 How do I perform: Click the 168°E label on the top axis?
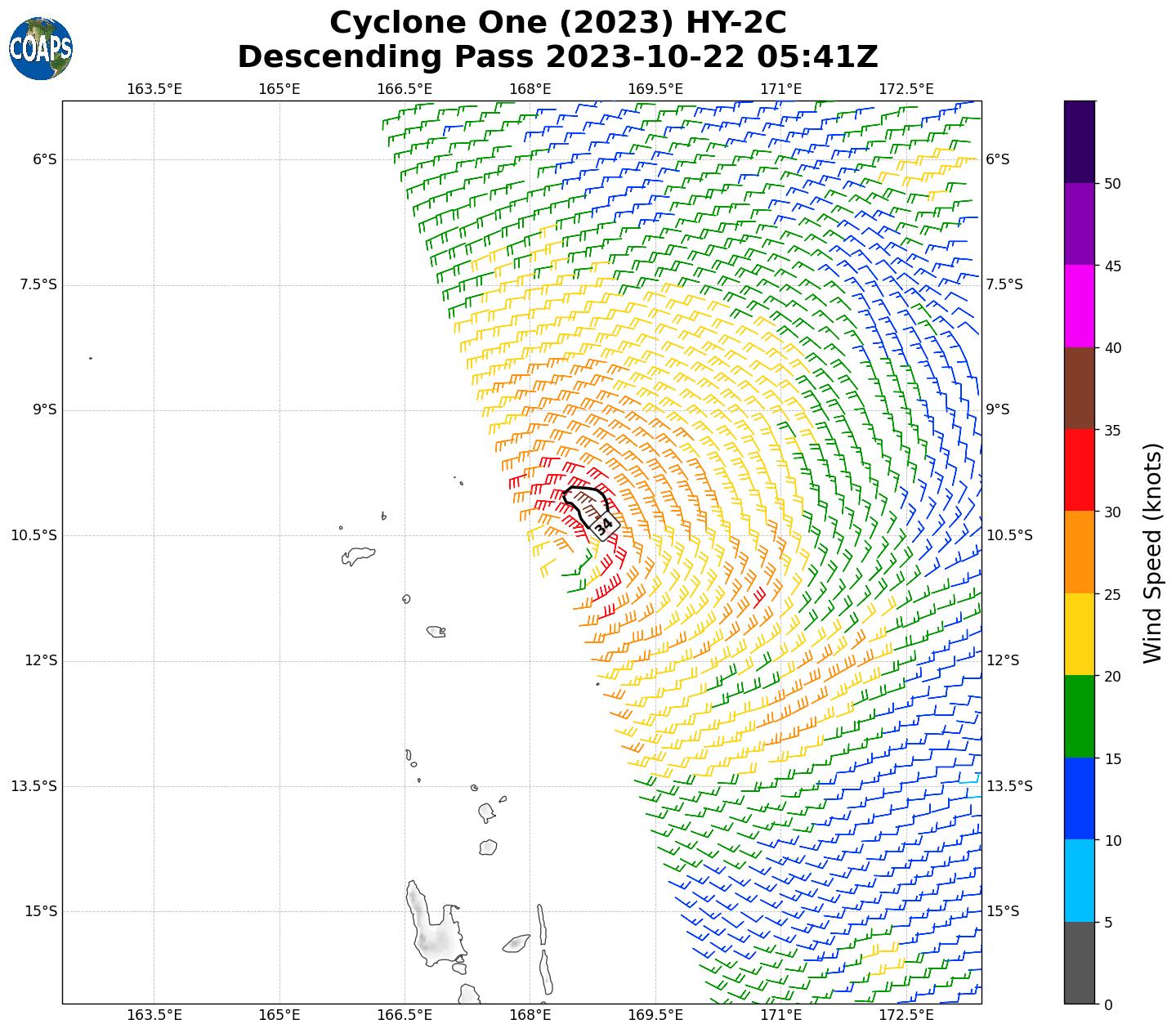pyautogui.click(x=530, y=88)
